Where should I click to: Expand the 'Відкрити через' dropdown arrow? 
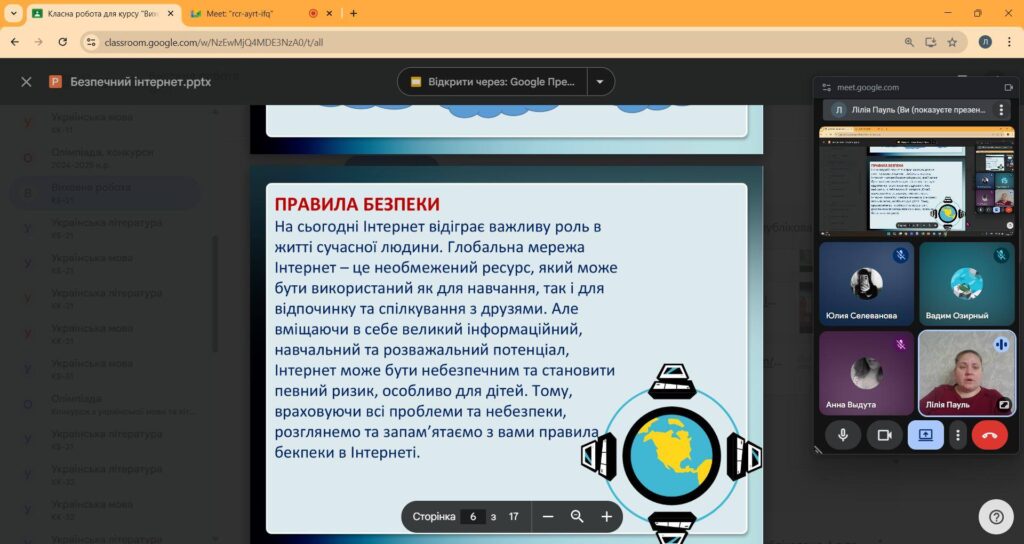click(600, 82)
